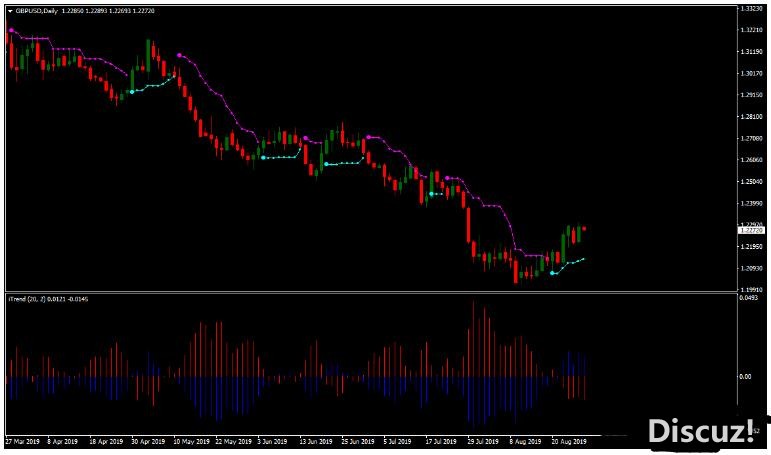Image resolution: width=771 pixels, height=455 pixels.
Task: Click the magenta signal dot at the chart's top-left
Action: point(11,30)
